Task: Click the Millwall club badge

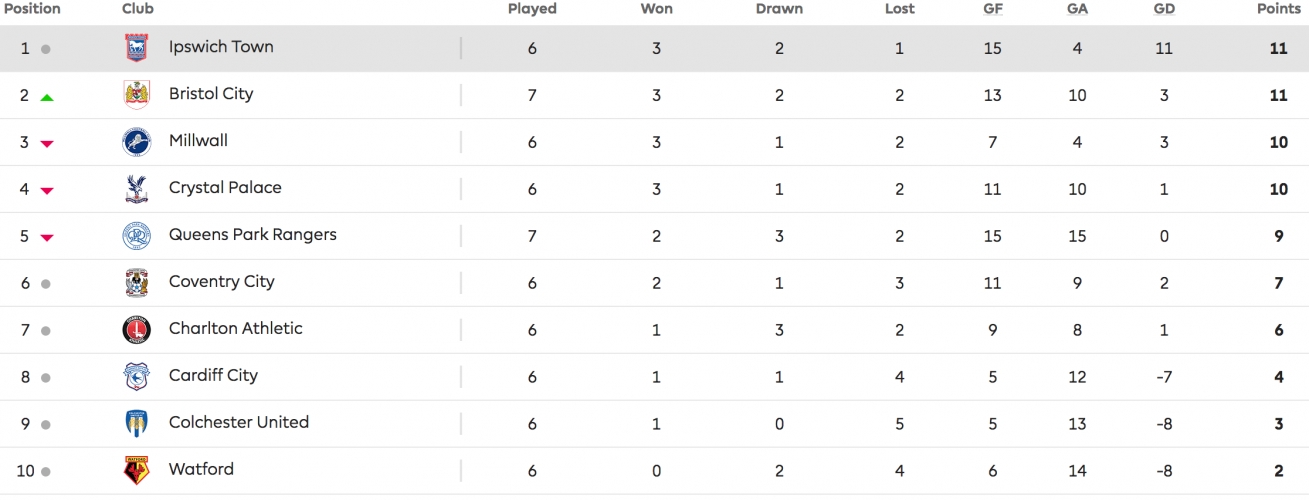Action: click(x=136, y=142)
